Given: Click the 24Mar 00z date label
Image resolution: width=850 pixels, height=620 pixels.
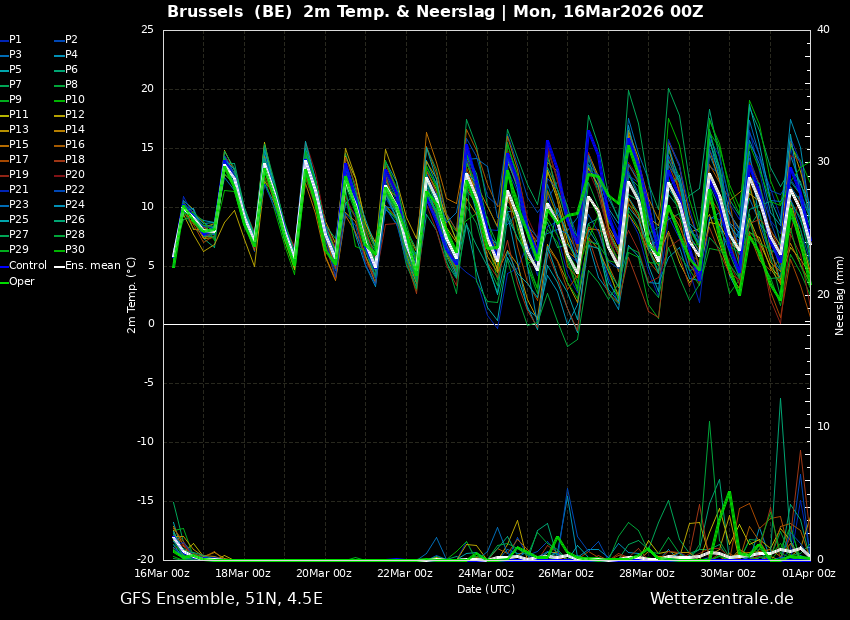Looking at the screenshot, I should [x=486, y=573].
